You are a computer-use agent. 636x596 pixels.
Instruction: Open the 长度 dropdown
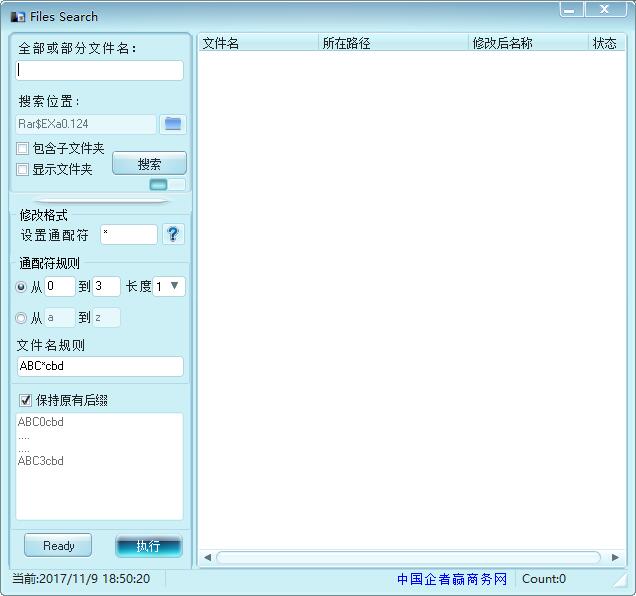tap(169, 287)
